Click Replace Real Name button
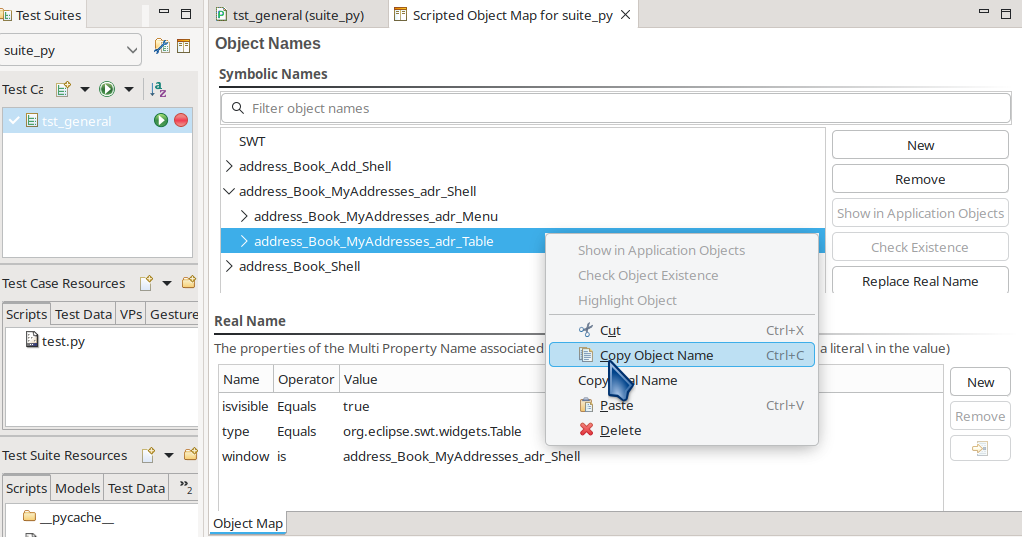 pyautogui.click(x=919, y=281)
